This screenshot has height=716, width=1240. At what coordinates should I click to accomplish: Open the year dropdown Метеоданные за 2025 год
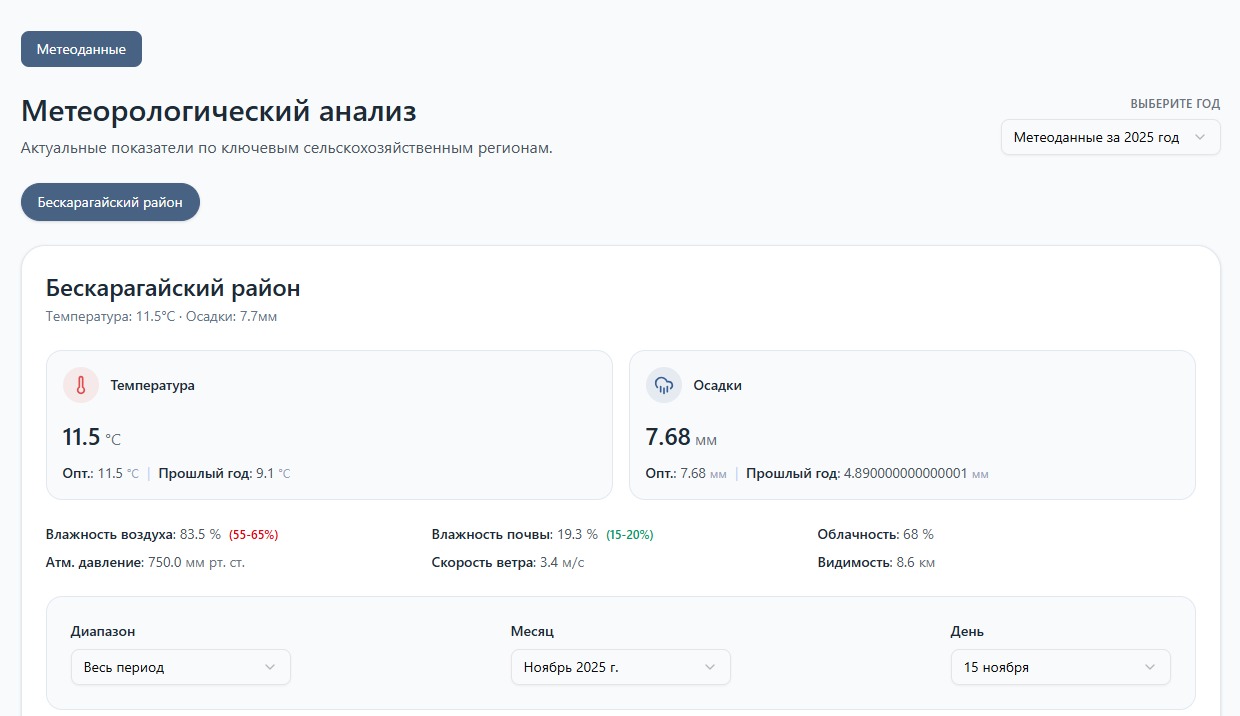click(1110, 137)
